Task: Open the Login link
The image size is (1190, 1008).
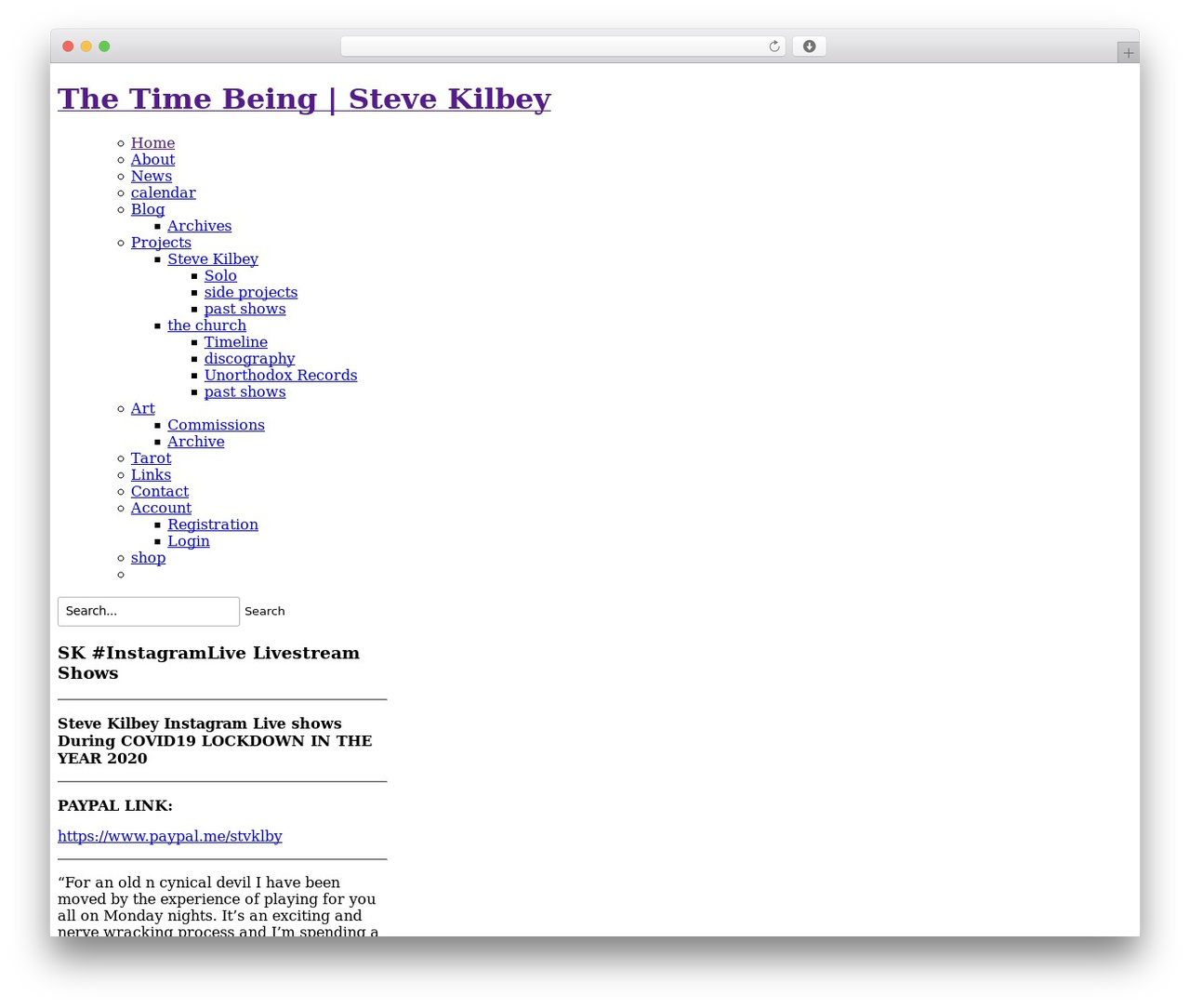Action: pos(189,542)
